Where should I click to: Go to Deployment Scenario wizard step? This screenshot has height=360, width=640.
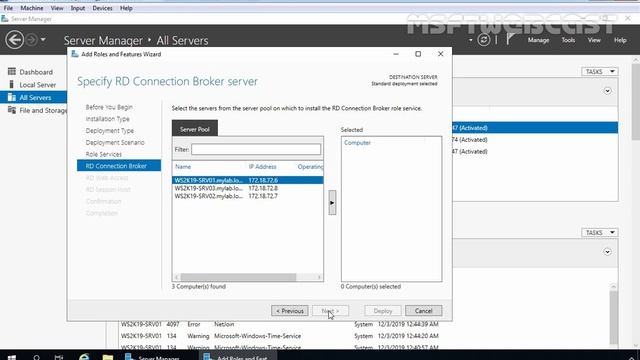click(115, 142)
